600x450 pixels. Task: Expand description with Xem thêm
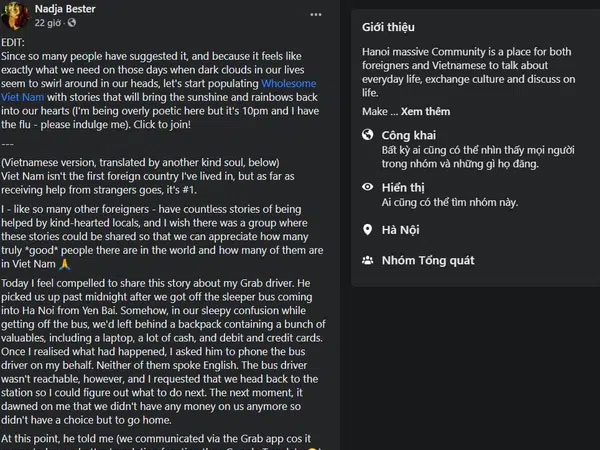425,111
